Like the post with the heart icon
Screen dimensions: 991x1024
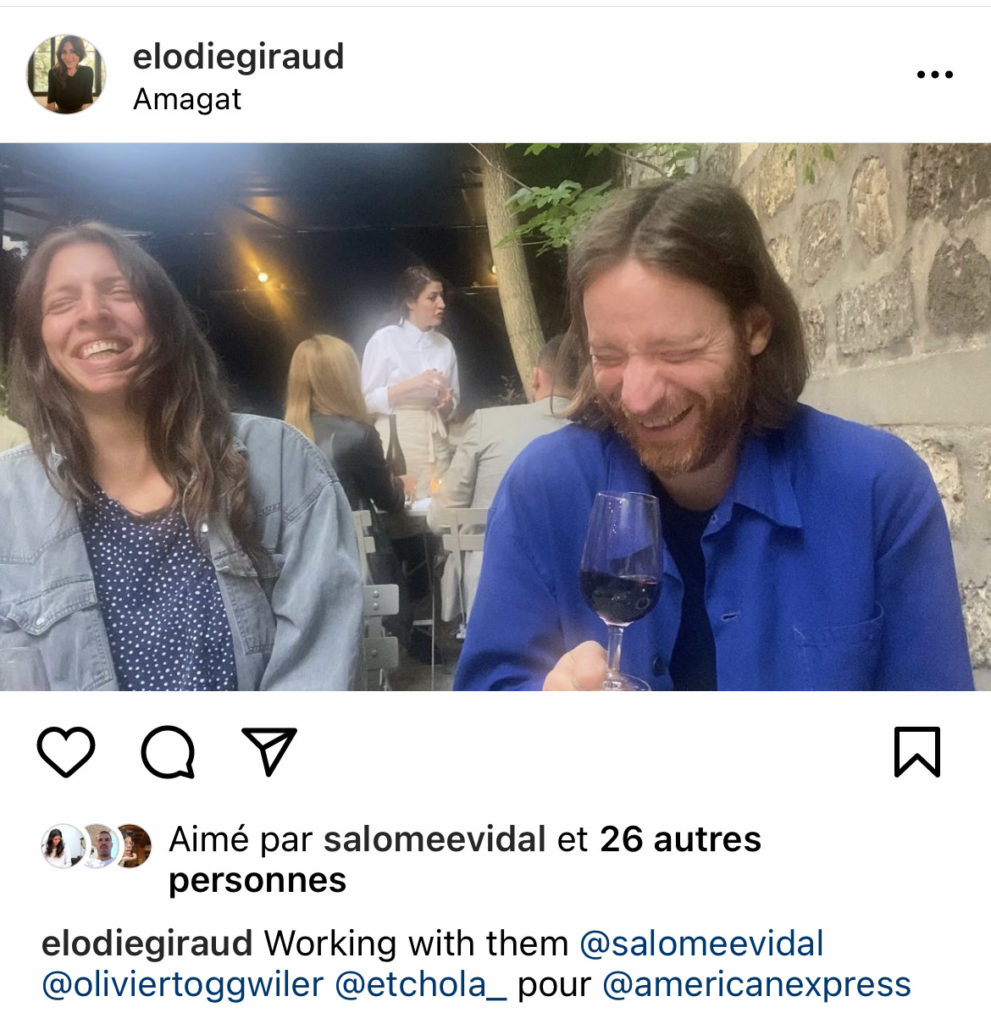coord(66,752)
